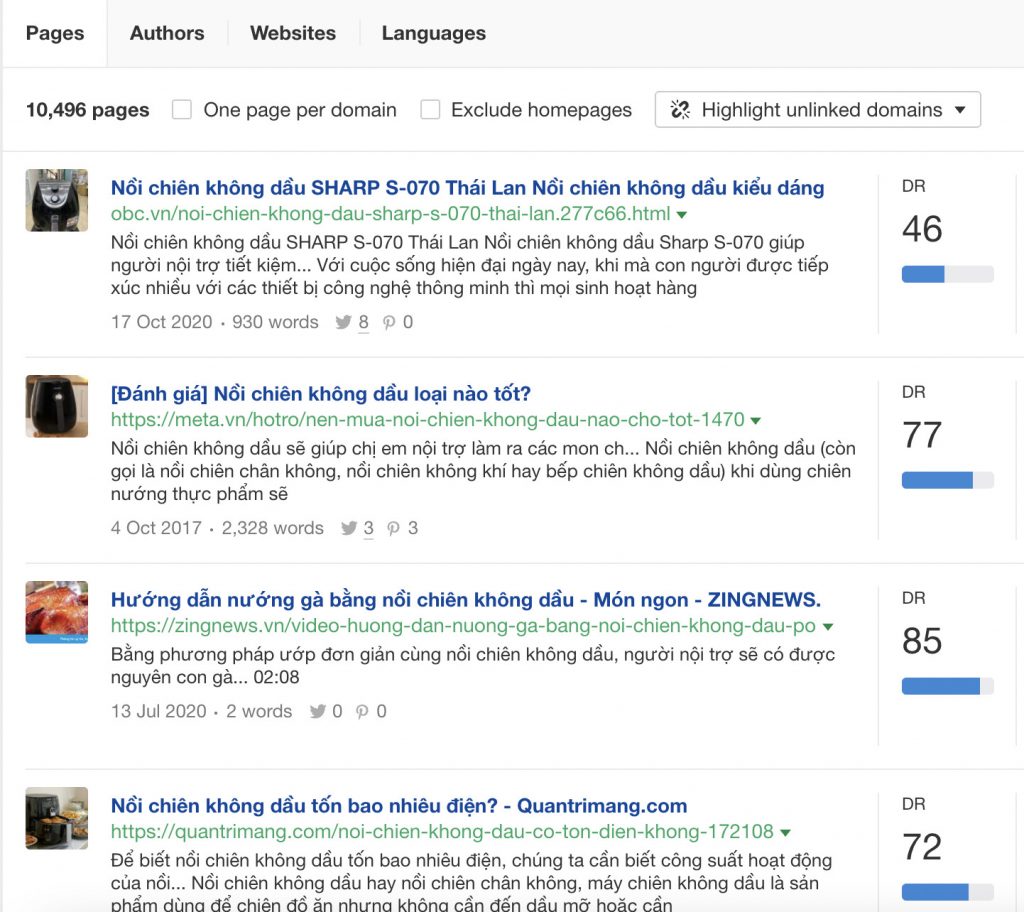Open the Quantrimang.com tốn bao nhiêu điện title
The image size is (1024, 912).
coord(399,806)
